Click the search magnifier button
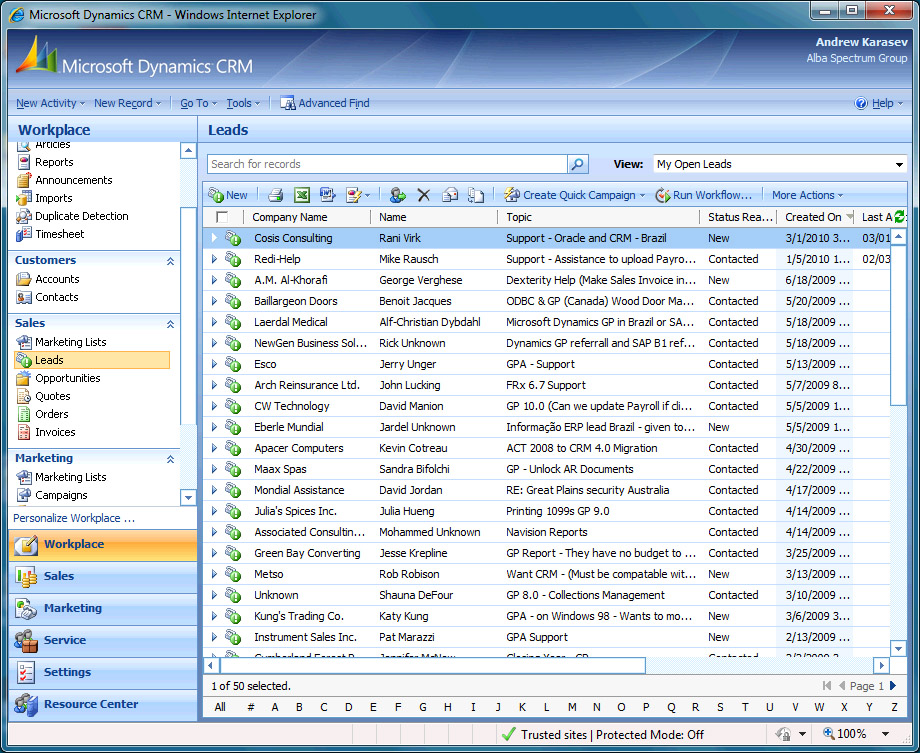 click(x=577, y=164)
